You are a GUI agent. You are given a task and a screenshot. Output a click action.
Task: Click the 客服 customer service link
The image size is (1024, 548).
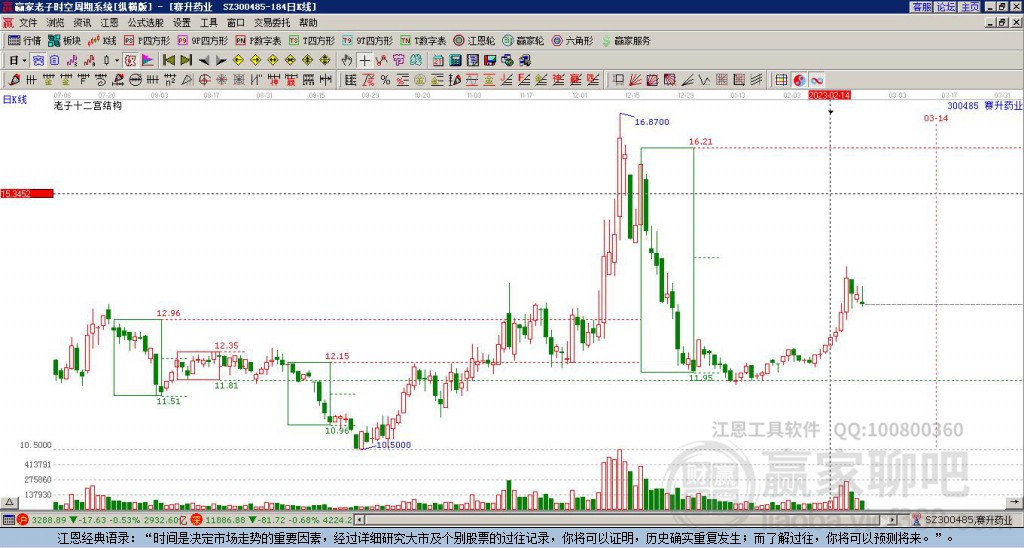(x=921, y=7)
